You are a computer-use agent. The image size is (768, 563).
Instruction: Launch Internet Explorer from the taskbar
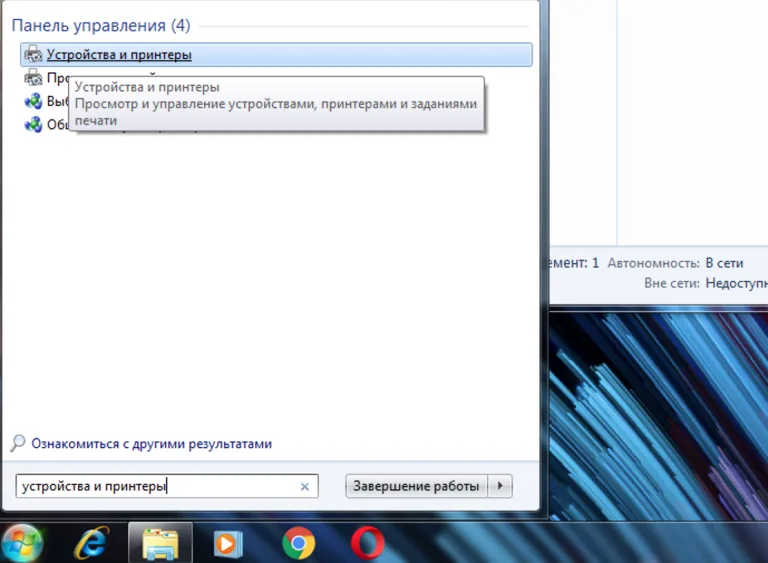(x=92, y=543)
